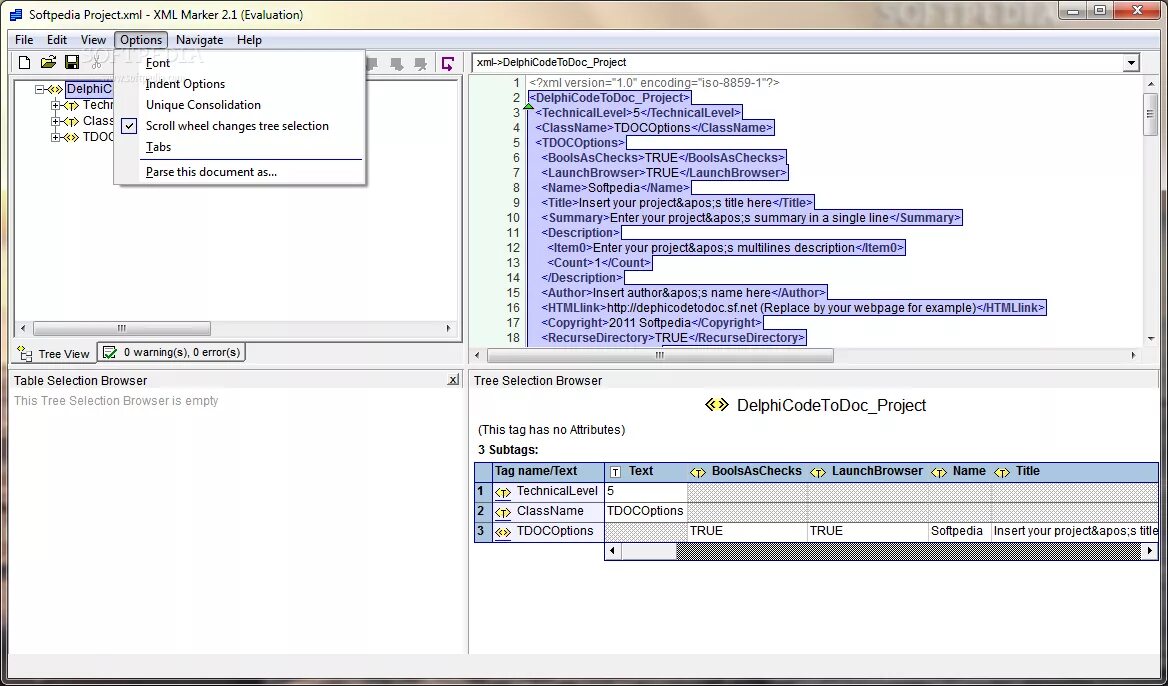
Task: Click the subtags table left scroll arrow
Action: [613, 551]
